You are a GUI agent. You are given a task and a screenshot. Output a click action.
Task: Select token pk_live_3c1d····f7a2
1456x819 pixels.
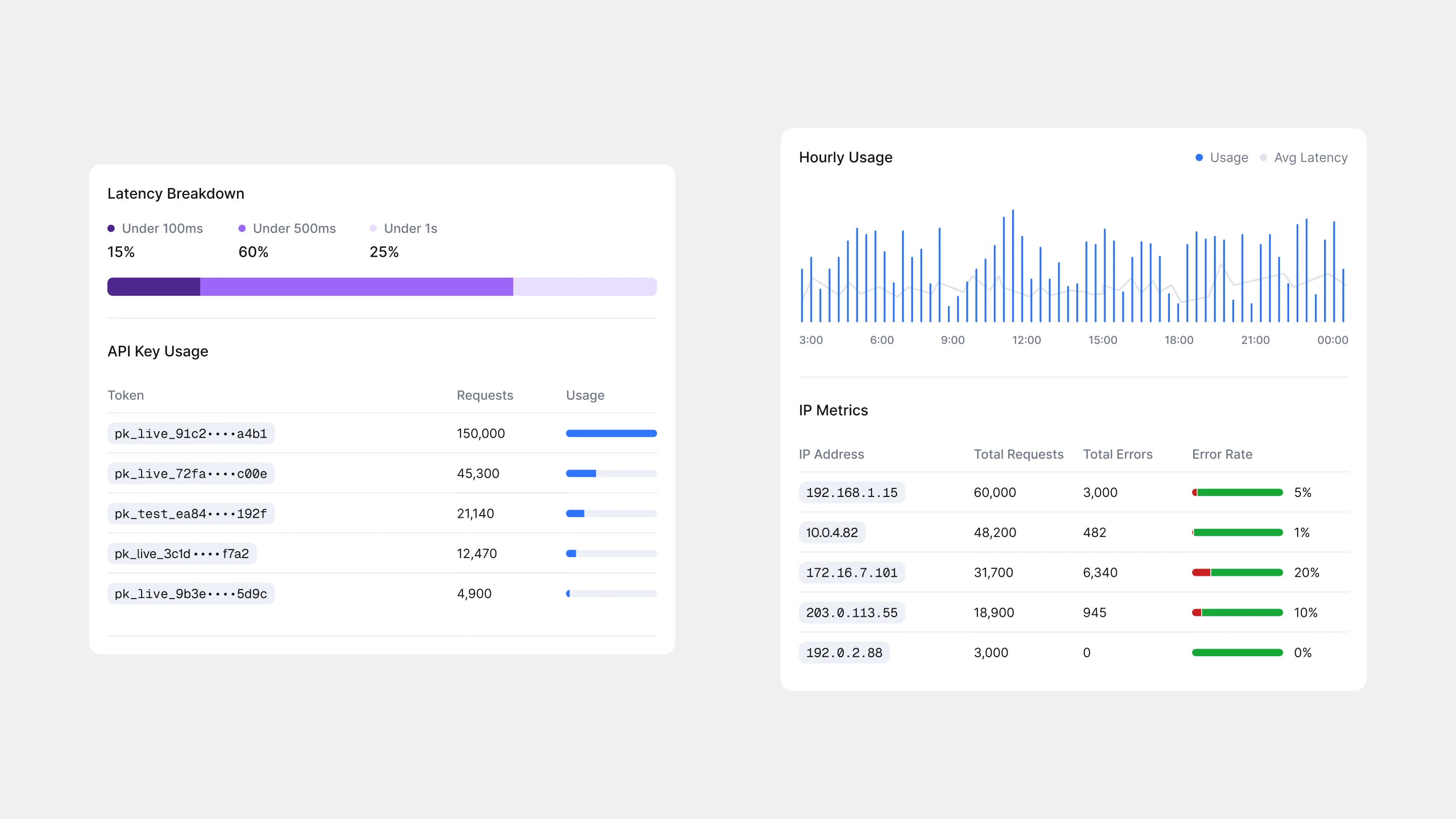(182, 554)
